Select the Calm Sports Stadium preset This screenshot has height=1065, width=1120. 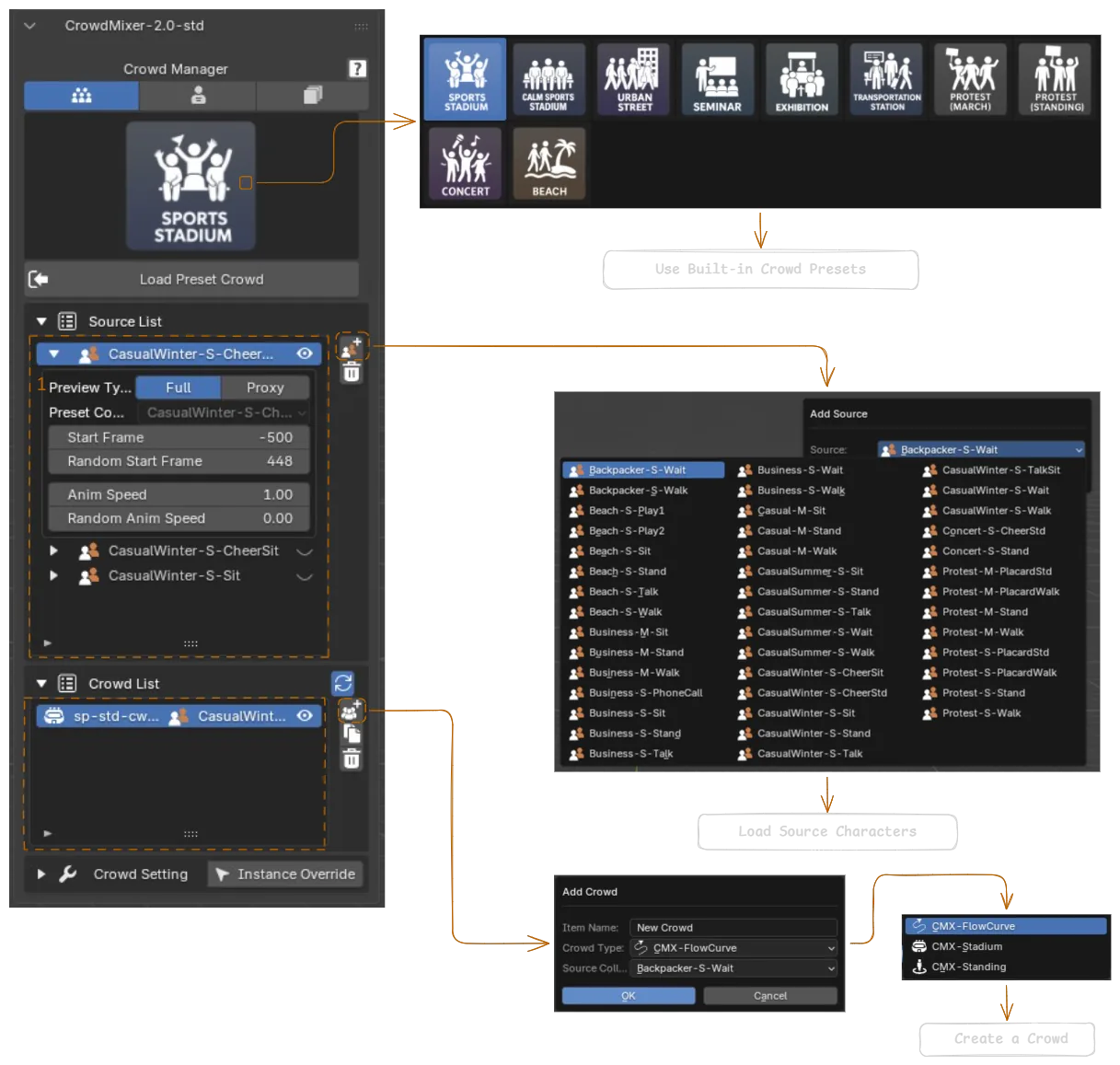[548, 80]
